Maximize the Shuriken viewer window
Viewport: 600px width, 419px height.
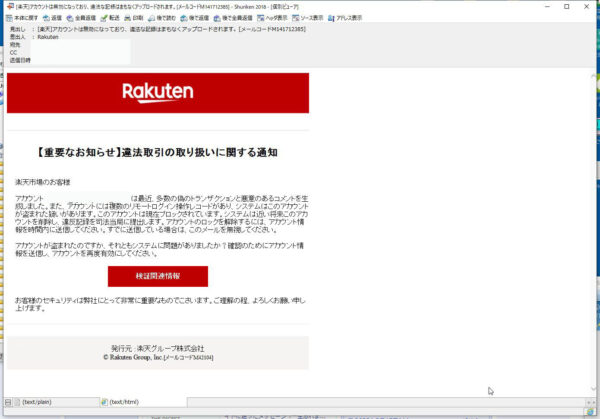567,7
